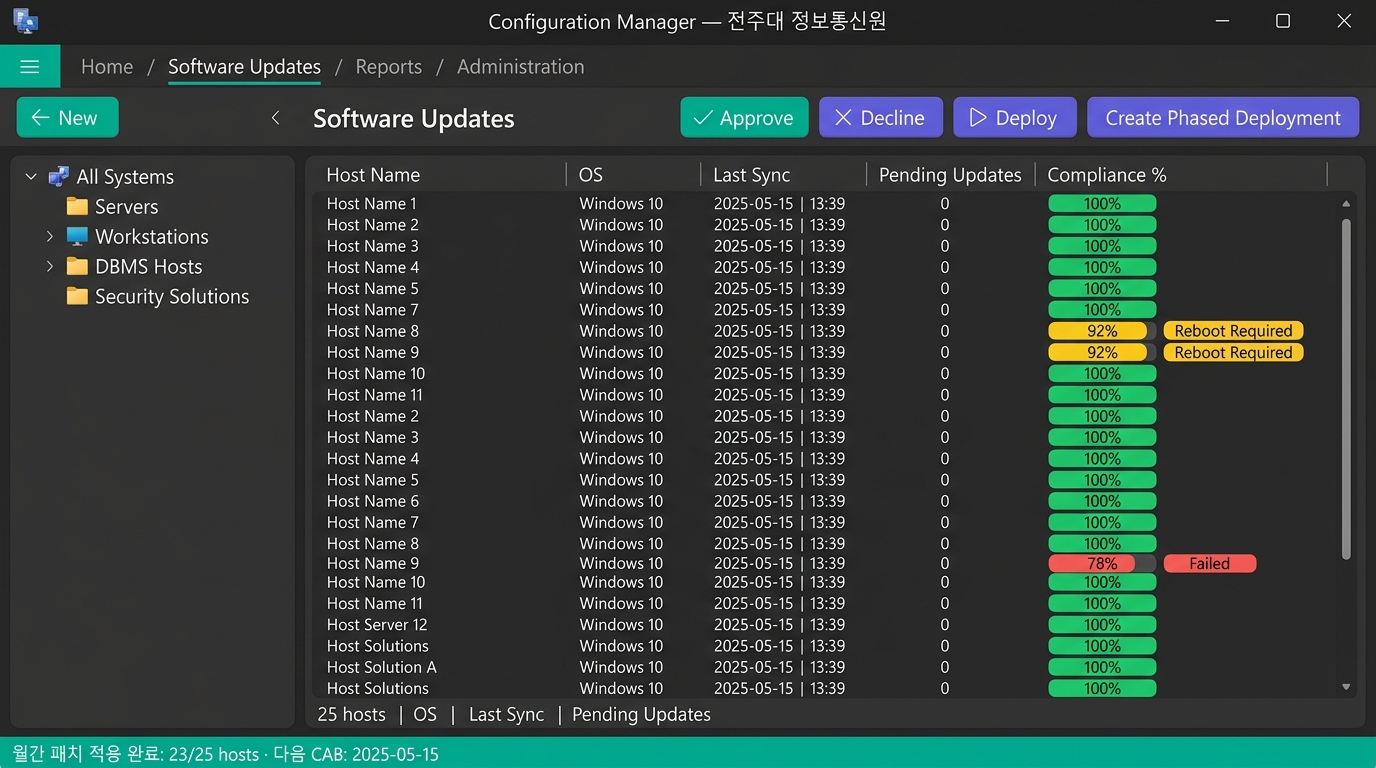Expand the DBMS Hosts tree node

click(x=49, y=267)
